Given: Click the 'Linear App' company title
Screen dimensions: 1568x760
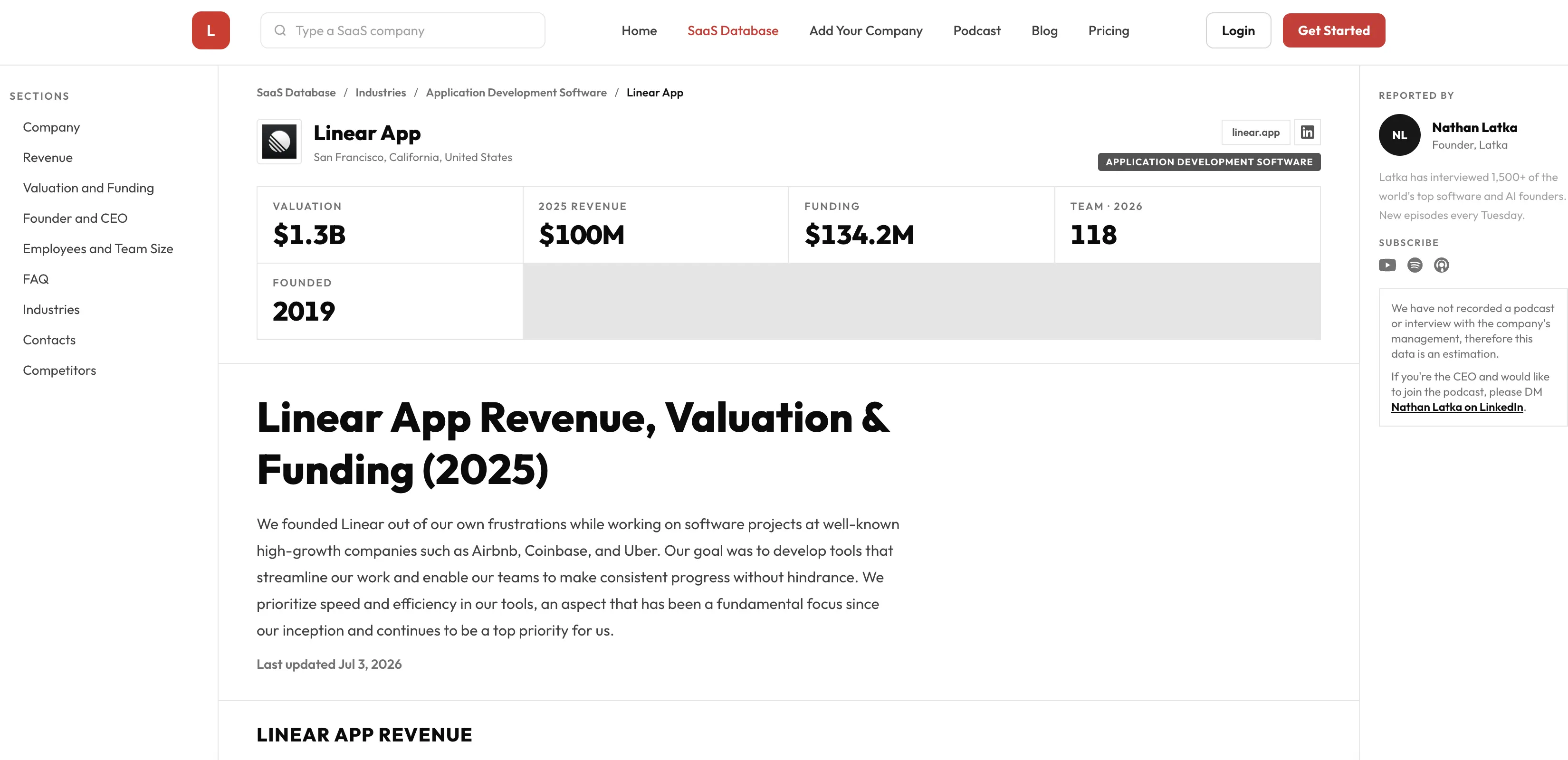Looking at the screenshot, I should (367, 133).
